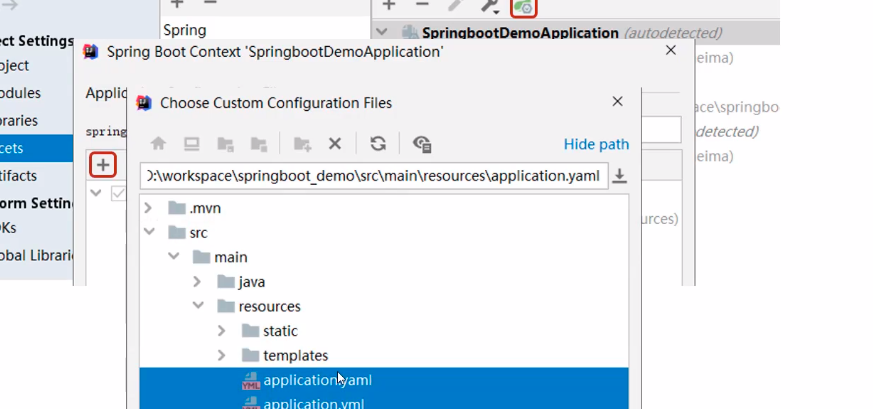Collapse the src folder node
Image resolution: width=873 pixels, height=409 pixels.
tap(149, 233)
